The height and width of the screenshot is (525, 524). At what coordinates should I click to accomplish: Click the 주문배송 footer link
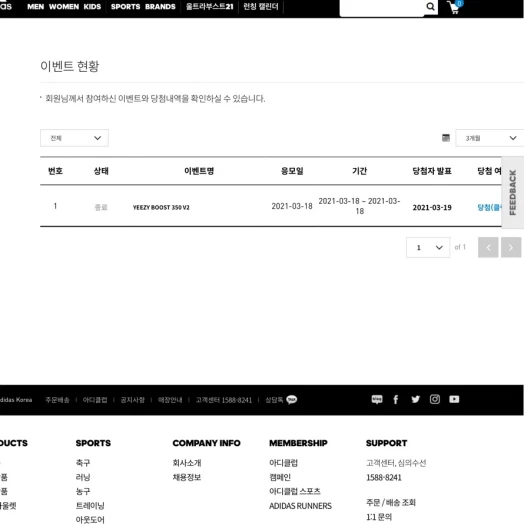tap(57, 400)
